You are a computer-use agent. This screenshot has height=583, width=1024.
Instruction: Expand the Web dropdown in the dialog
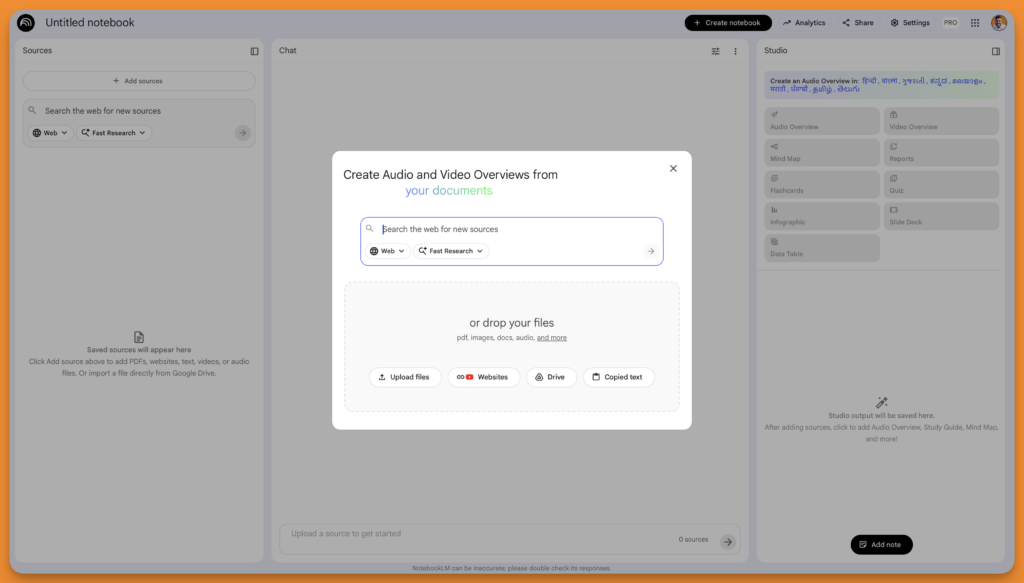(388, 251)
